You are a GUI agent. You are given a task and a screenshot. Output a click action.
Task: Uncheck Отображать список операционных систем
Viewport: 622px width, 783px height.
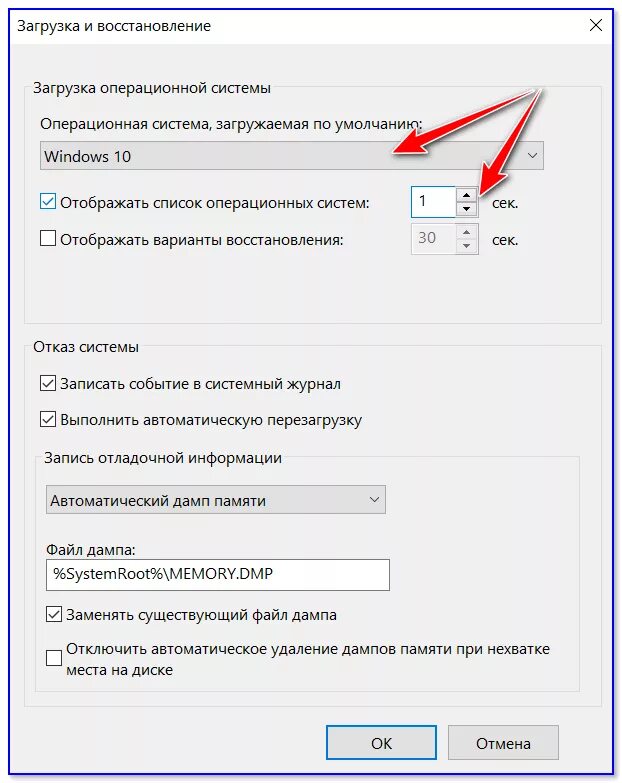pos(48,202)
